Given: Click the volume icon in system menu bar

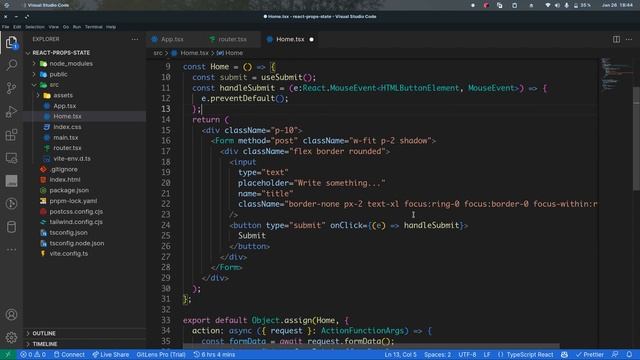Looking at the screenshot, I should click(557, 5).
